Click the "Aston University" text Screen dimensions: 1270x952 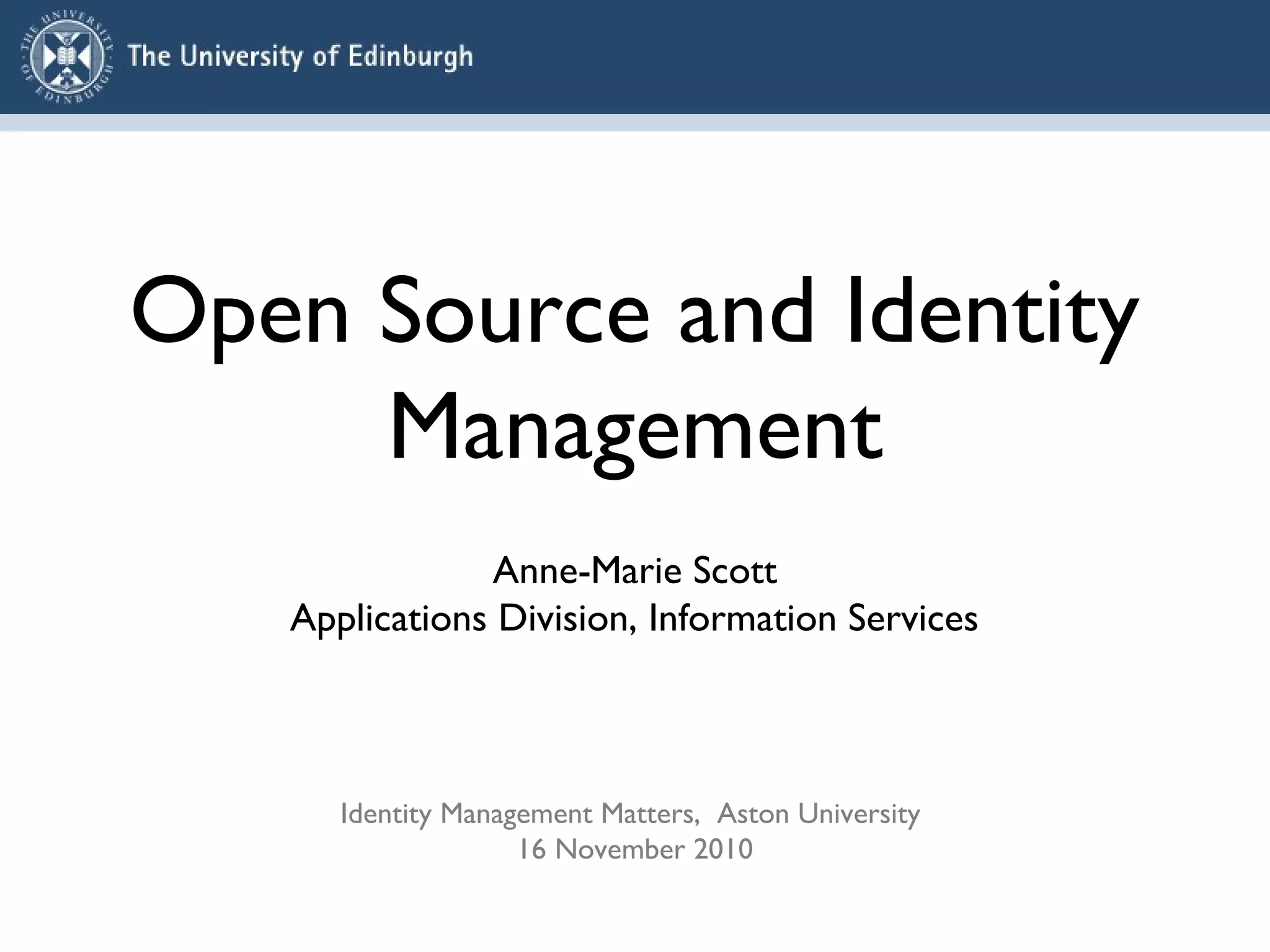click(819, 814)
